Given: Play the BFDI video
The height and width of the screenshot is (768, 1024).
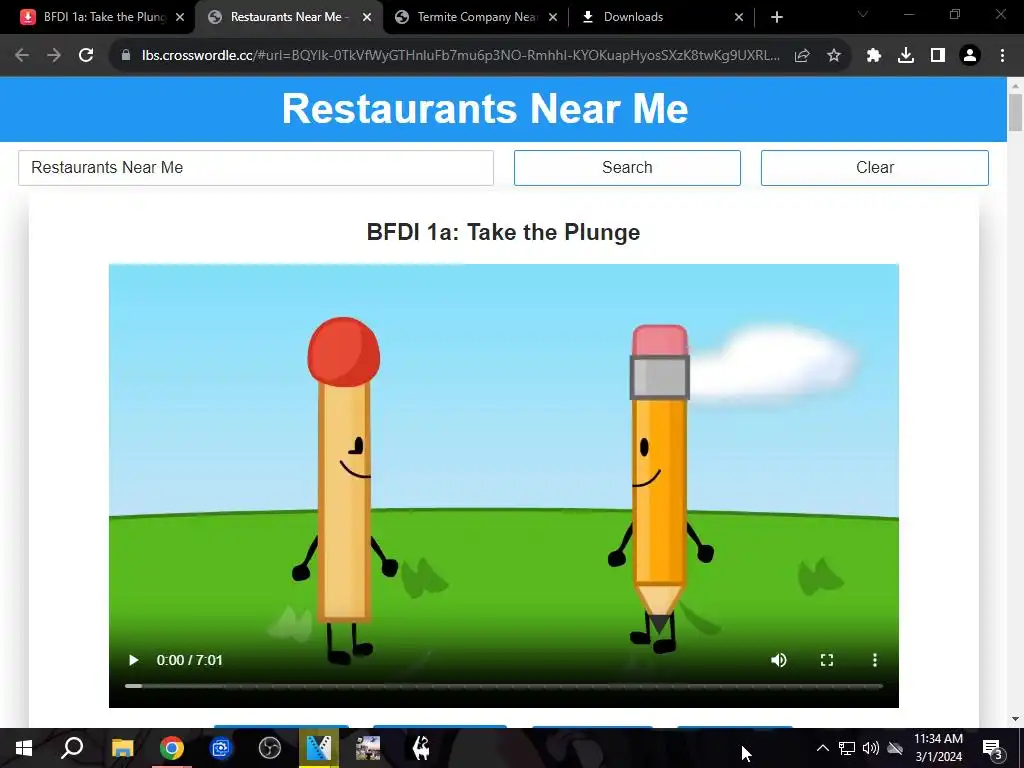Looking at the screenshot, I should pos(133,660).
